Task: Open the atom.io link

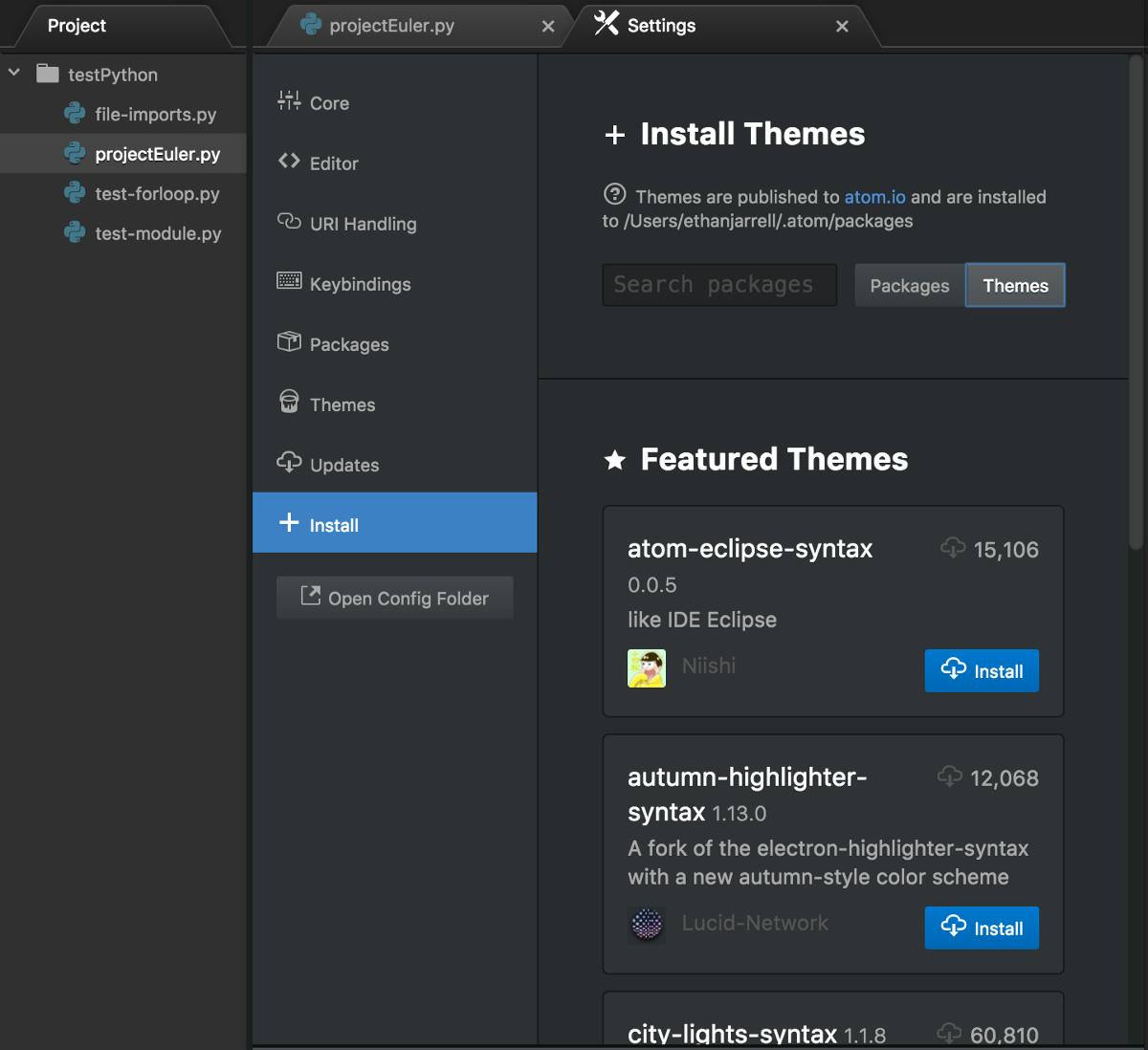Action: 874,197
